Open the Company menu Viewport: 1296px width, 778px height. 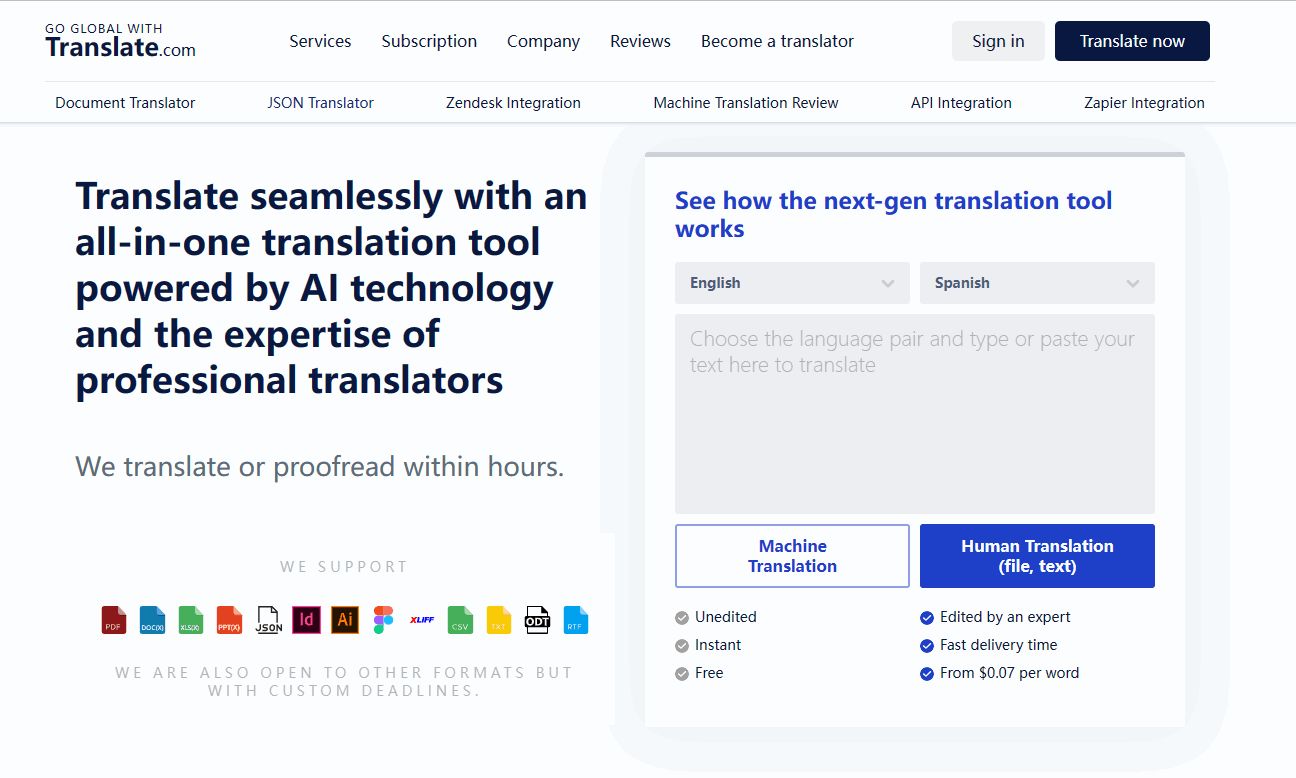(543, 41)
